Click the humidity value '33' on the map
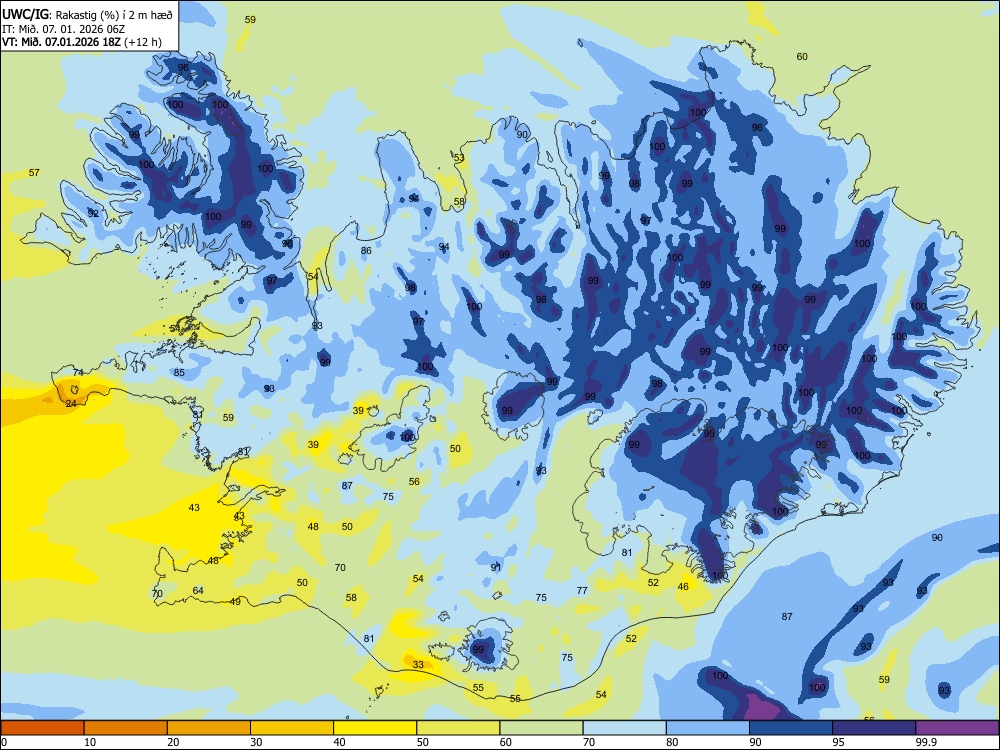Screen dimensions: 1000x750 418,665
